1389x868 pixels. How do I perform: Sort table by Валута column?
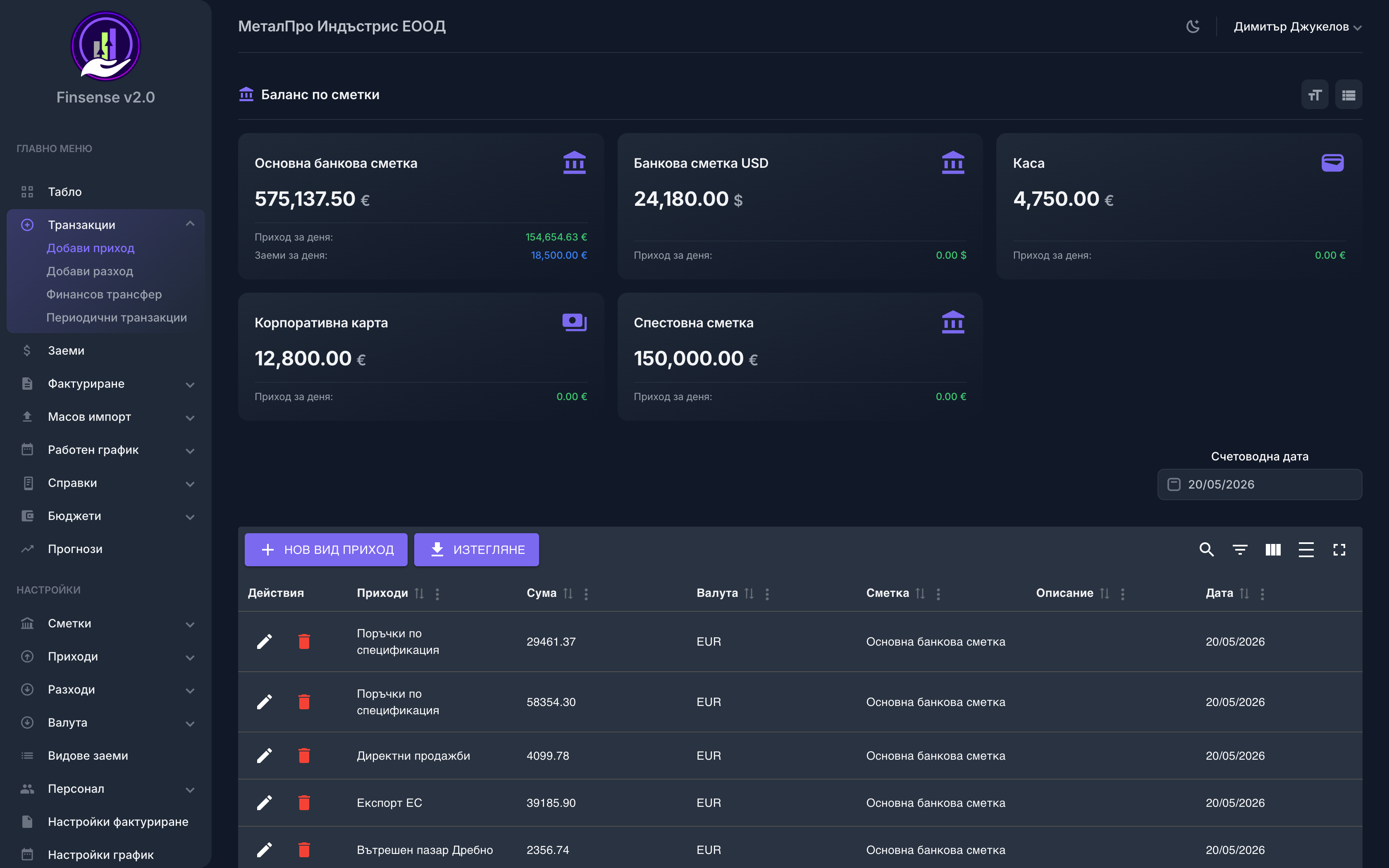coord(749,594)
